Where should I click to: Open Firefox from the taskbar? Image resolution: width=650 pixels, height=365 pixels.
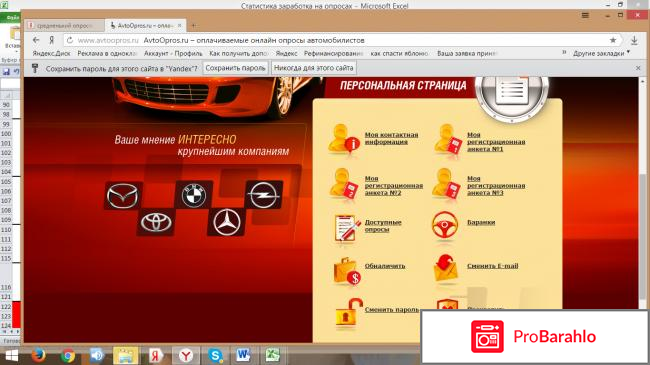(x=39, y=355)
